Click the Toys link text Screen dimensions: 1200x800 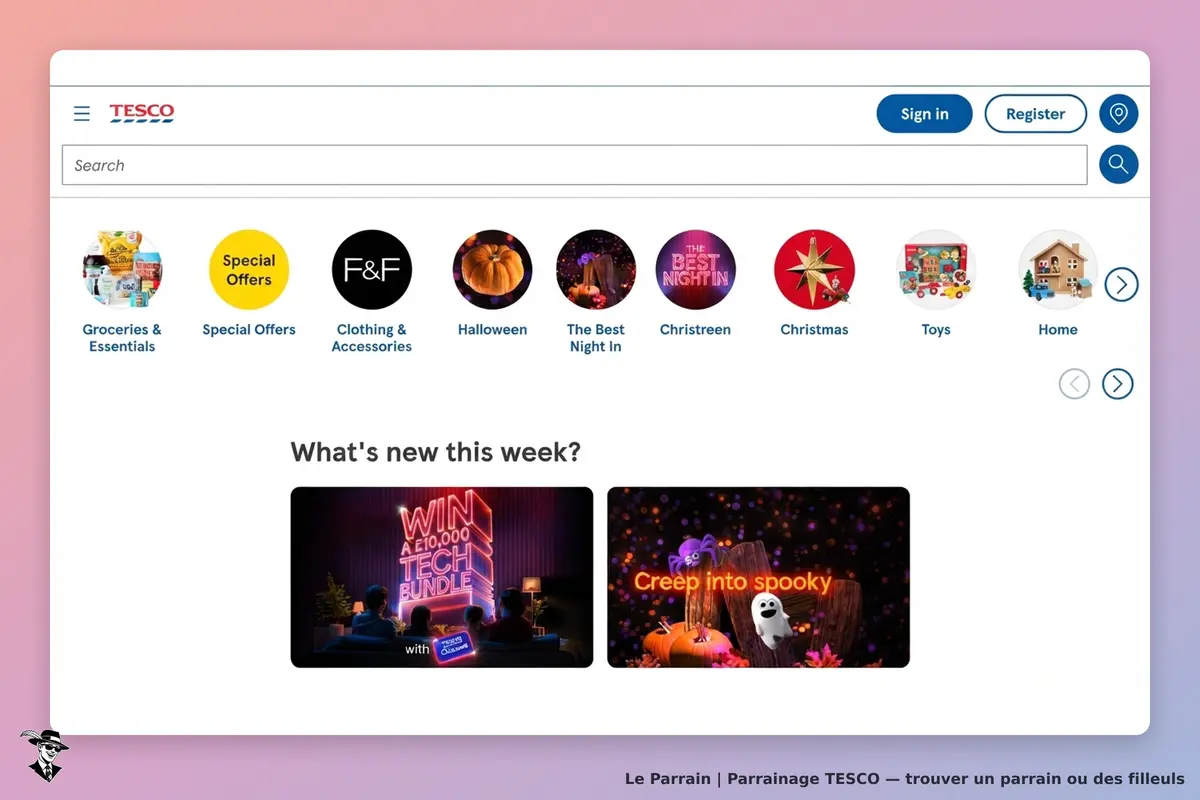(936, 329)
